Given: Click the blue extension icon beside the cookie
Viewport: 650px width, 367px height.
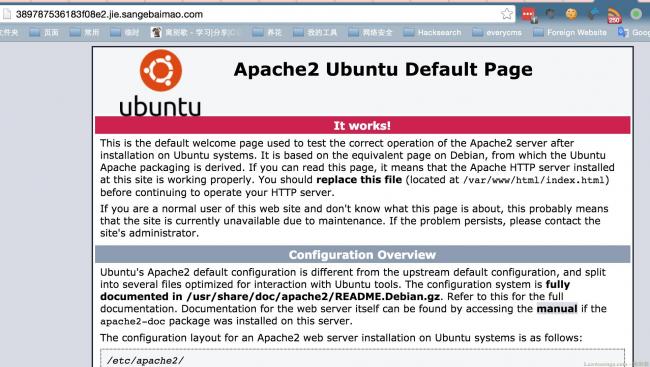Looking at the screenshot, I should coord(593,14).
